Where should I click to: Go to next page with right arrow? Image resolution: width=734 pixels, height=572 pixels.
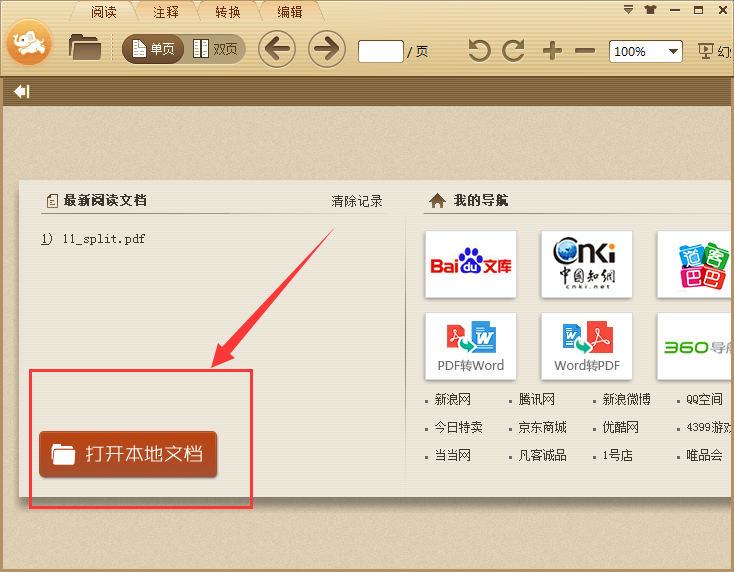click(x=326, y=49)
